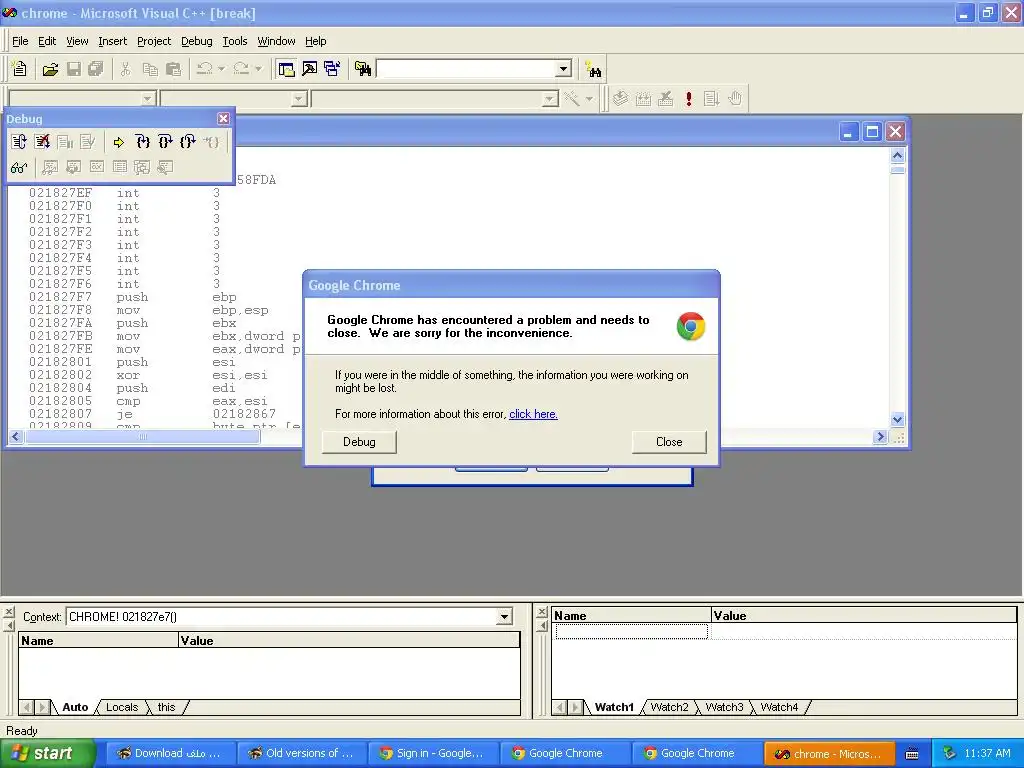Click the Cut scissors icon

point(125,69)
